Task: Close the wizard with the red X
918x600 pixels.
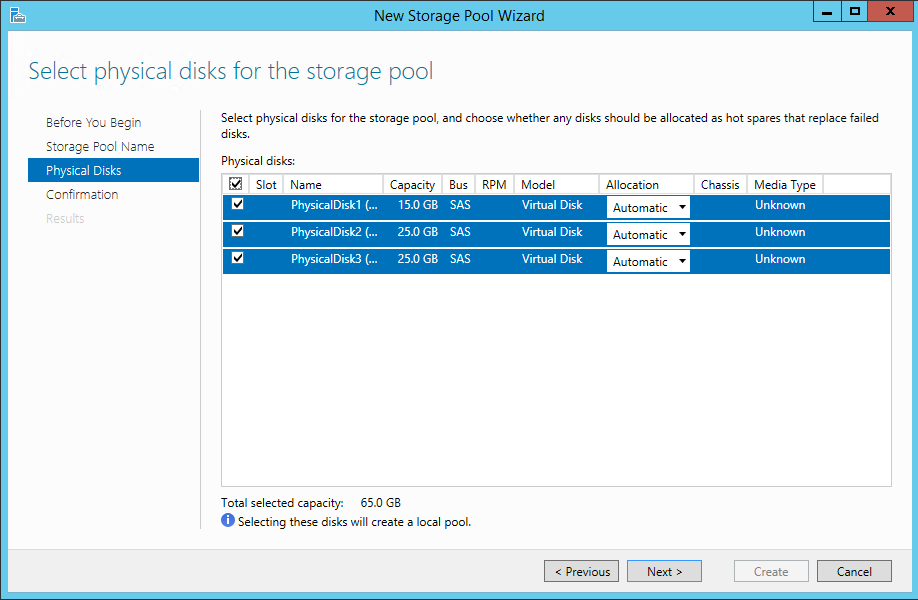Action: click(x=890, y=12)
